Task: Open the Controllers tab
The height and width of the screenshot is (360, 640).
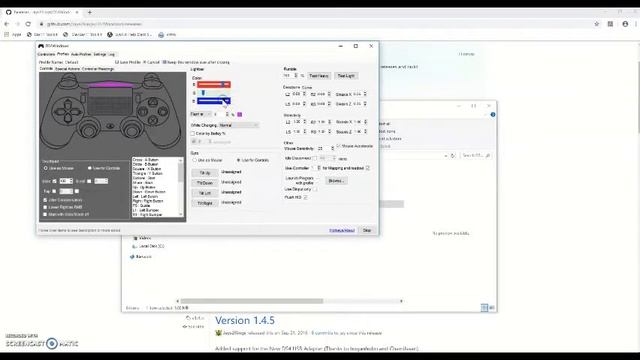Action: click(x=46, y=54)
